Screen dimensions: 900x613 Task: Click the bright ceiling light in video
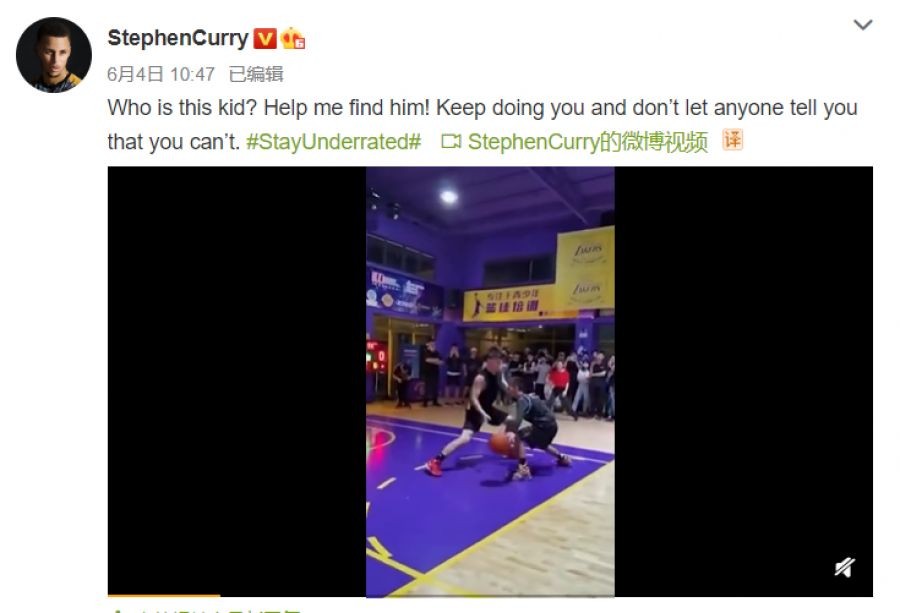pos(449,197)
